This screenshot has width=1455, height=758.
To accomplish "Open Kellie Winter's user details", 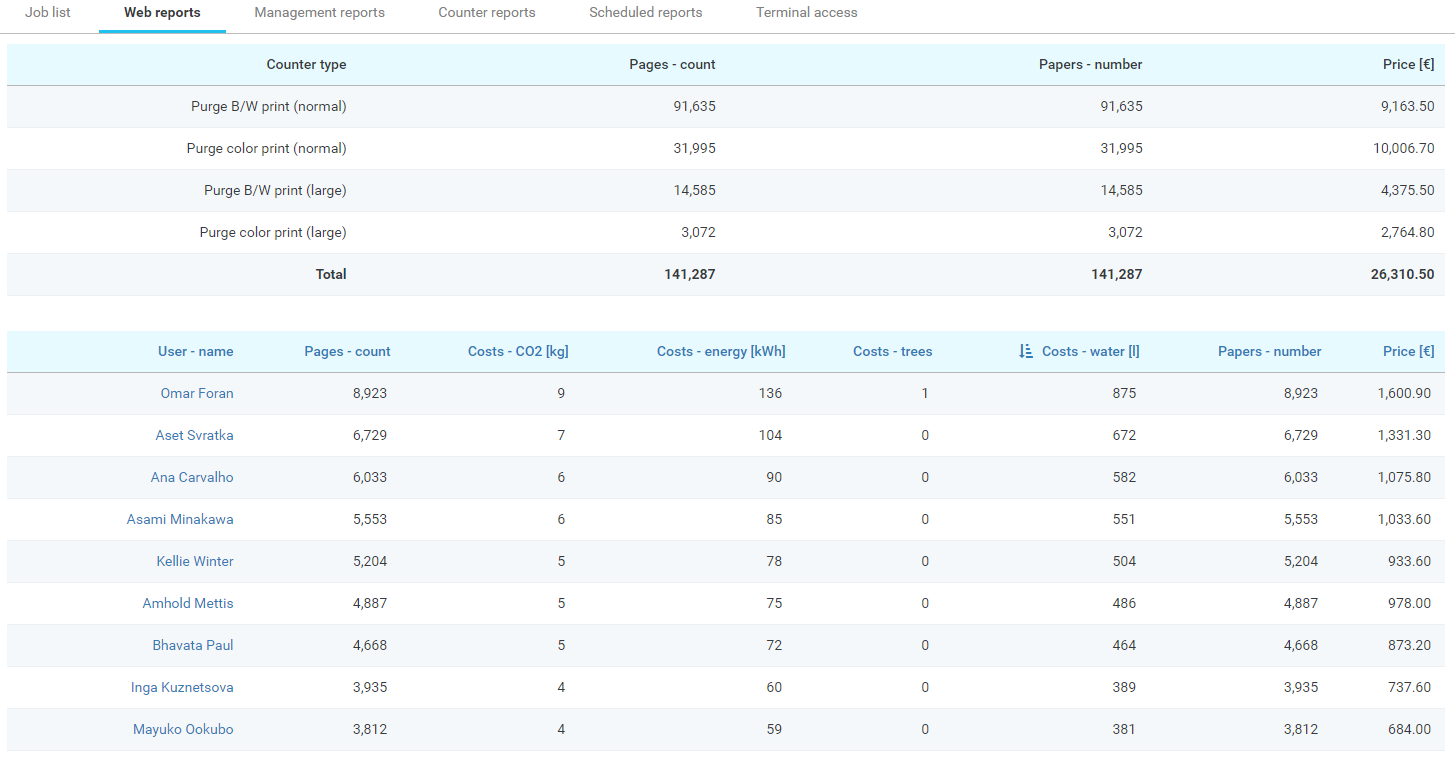I will [195, 561].
